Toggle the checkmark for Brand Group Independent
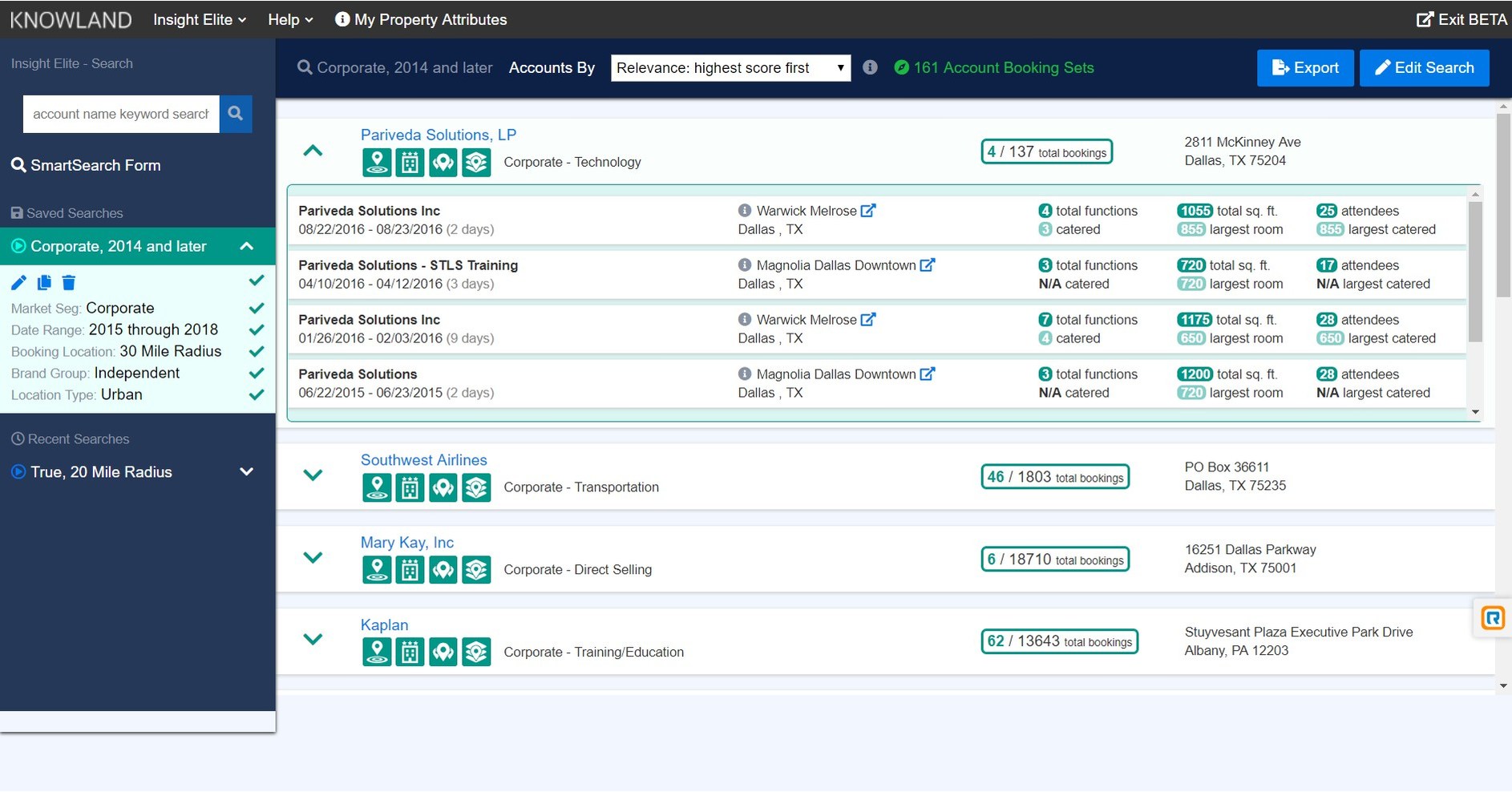The width and height of the screenshot is (1512, 792). tap(257, 373)
